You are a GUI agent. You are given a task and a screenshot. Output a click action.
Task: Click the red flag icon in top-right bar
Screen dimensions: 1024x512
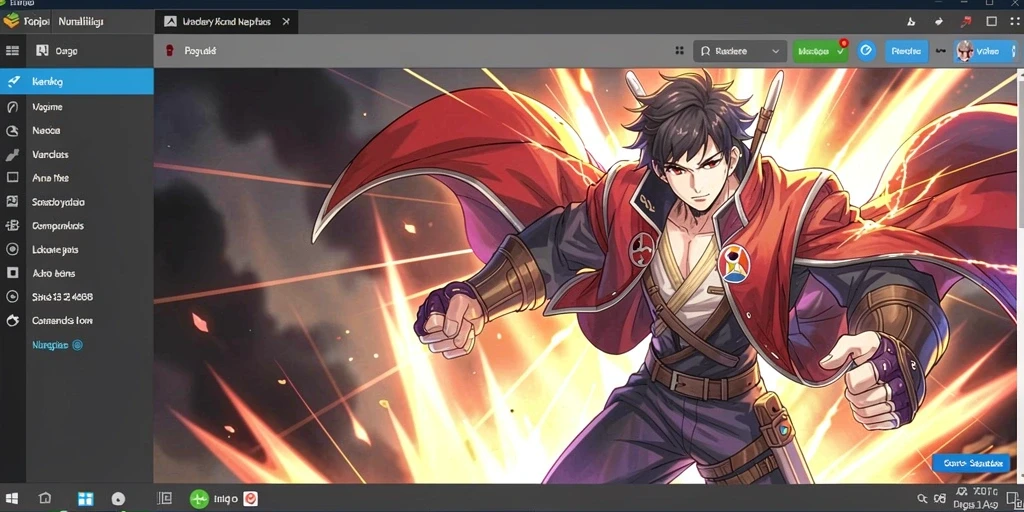click(965, 22)
